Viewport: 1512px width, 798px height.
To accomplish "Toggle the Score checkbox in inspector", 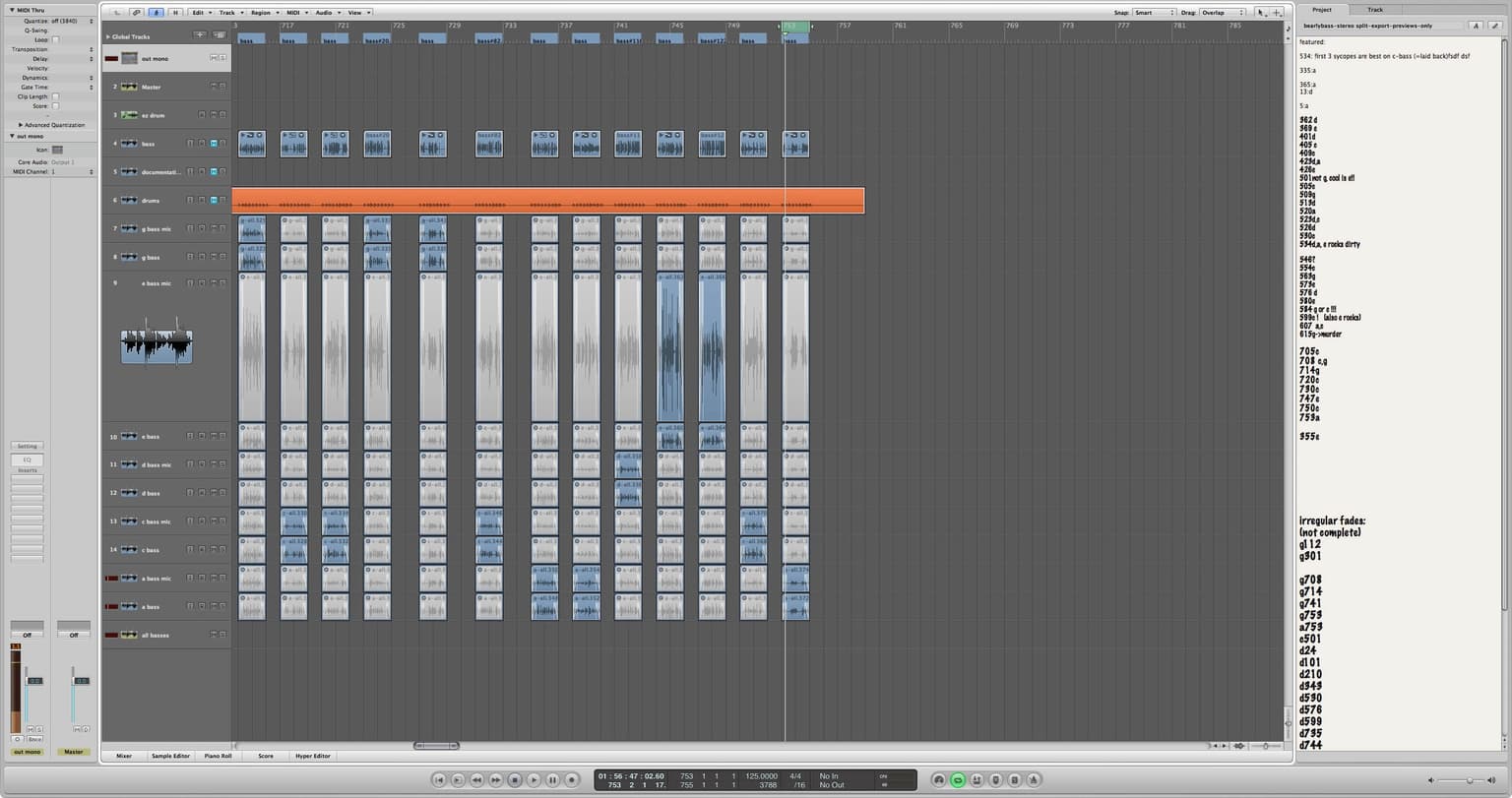I will [x=55, y=106].
